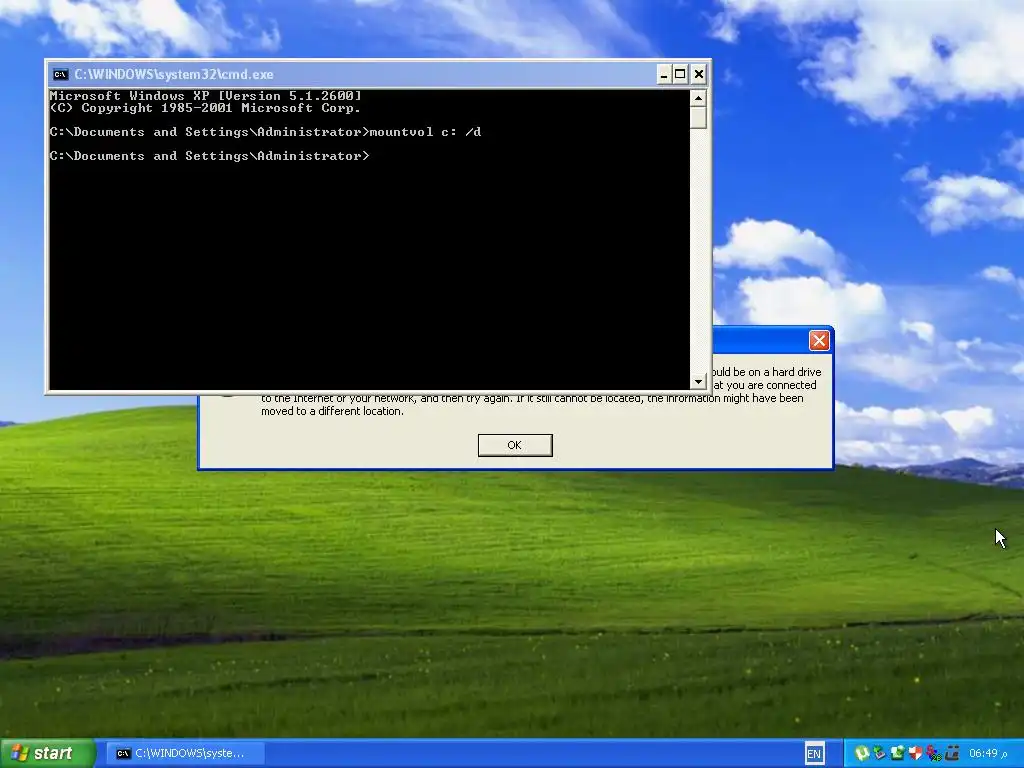The height and width of the screenshot is (768, 1024).
Task: Click 'moved to a different location.' dialog text
Action: (332, 411)
